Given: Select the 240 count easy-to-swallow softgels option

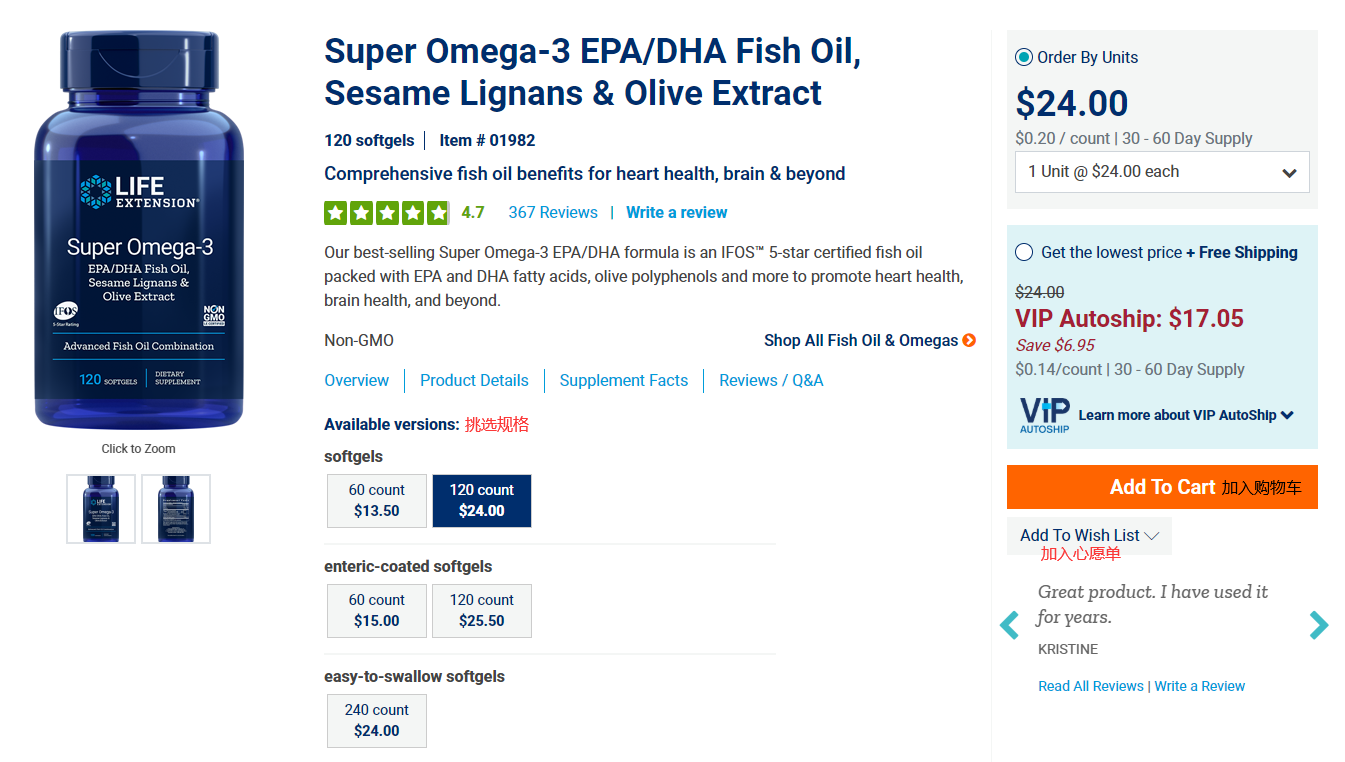Looking at the screenshot, I should click(x=377, y=721).
